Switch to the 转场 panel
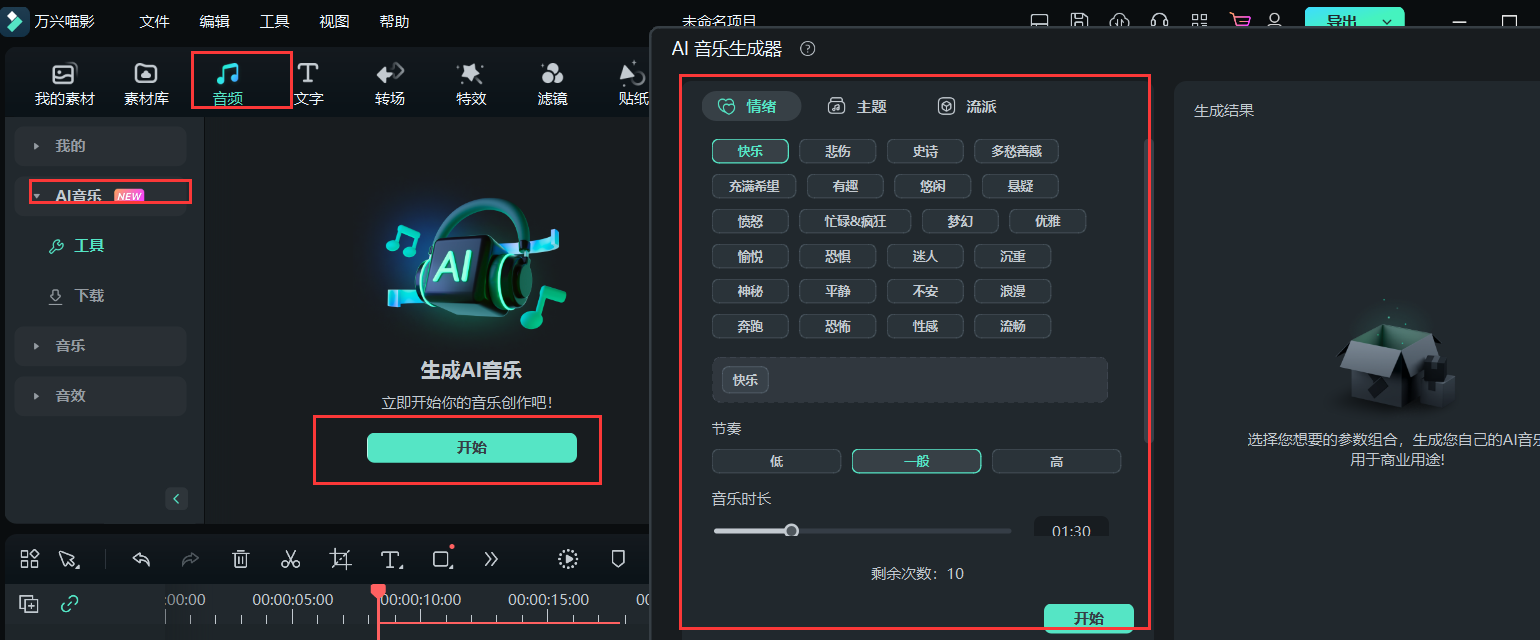Screen dimensions: 1540x640 pos(389,80)
